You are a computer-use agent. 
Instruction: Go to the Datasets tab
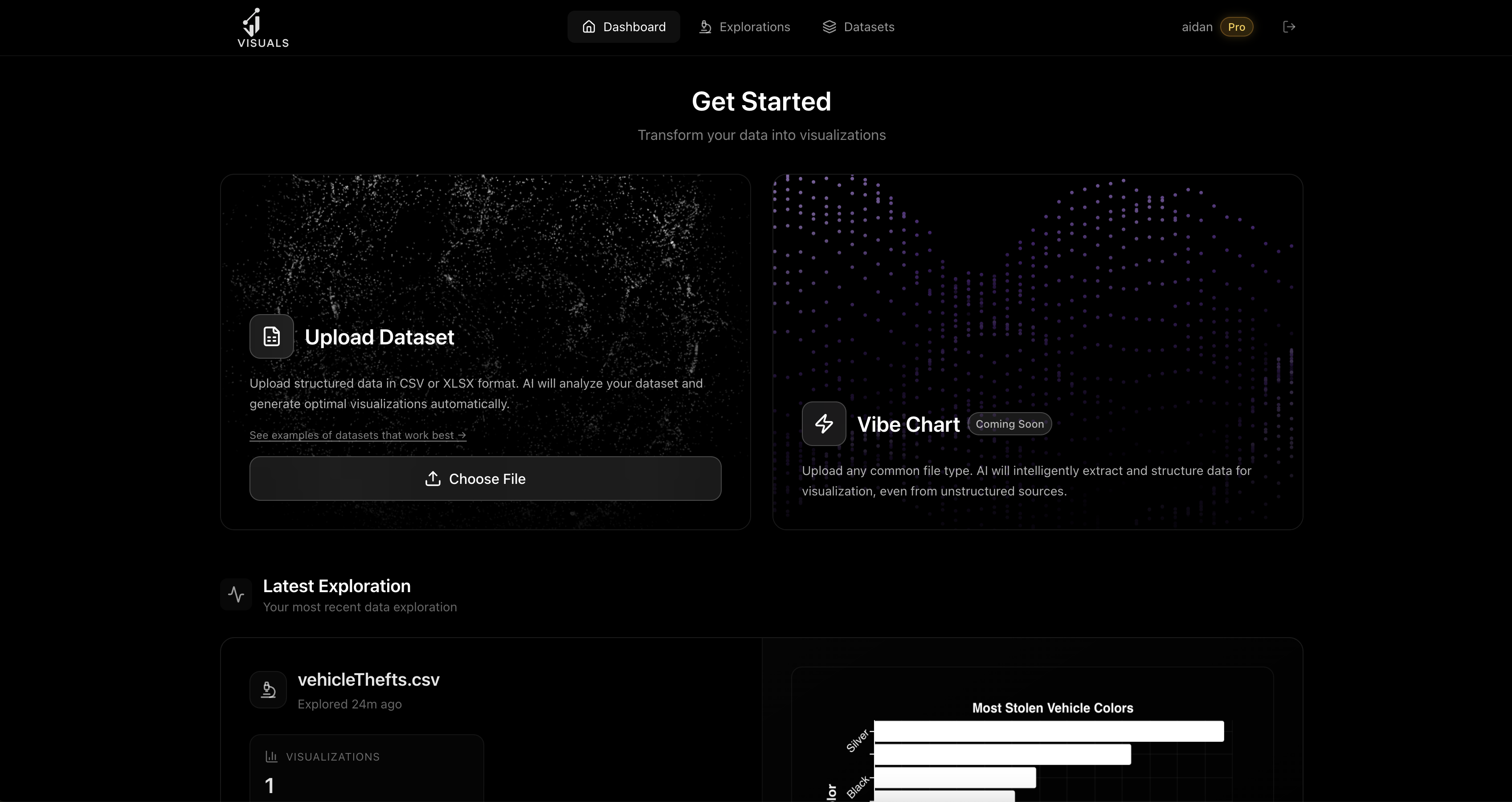pyautogui.click(x=858, y=27)
